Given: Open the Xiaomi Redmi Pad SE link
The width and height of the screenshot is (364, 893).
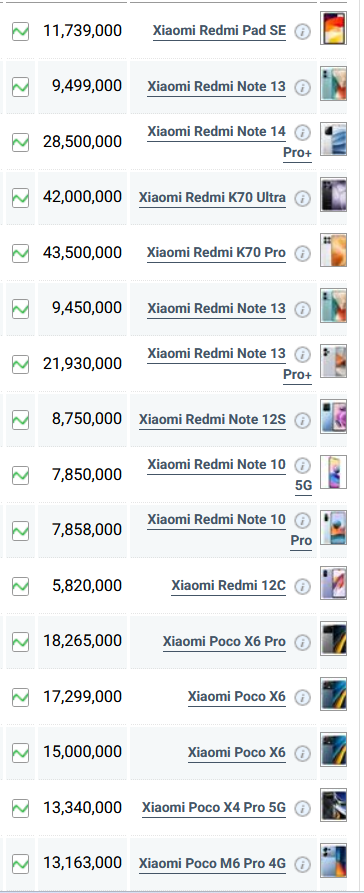Looking at the screenshot, I should tap(219, 31).
